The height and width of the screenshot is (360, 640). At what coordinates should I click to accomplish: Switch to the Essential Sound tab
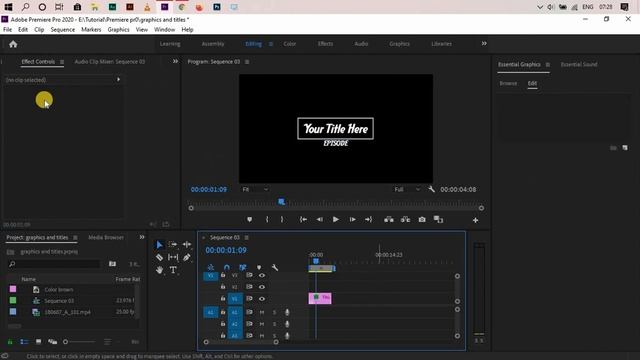point(579,64)
